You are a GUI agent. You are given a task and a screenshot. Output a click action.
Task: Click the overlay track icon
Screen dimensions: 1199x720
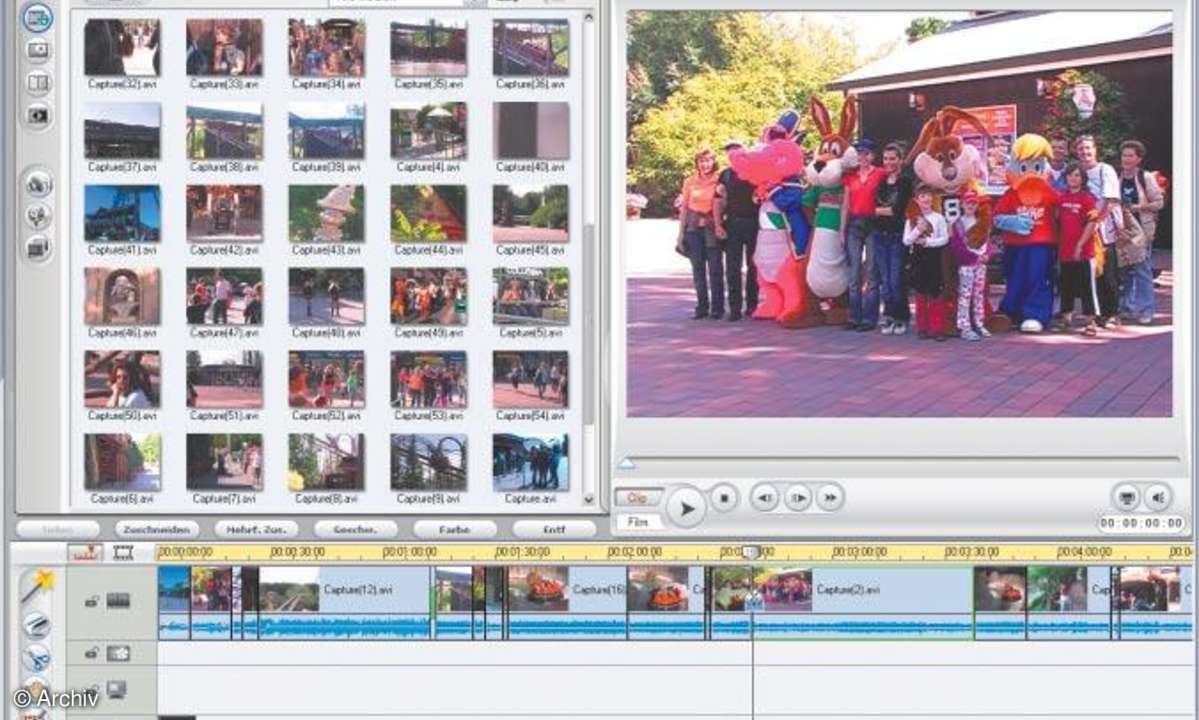coord(118,654)
